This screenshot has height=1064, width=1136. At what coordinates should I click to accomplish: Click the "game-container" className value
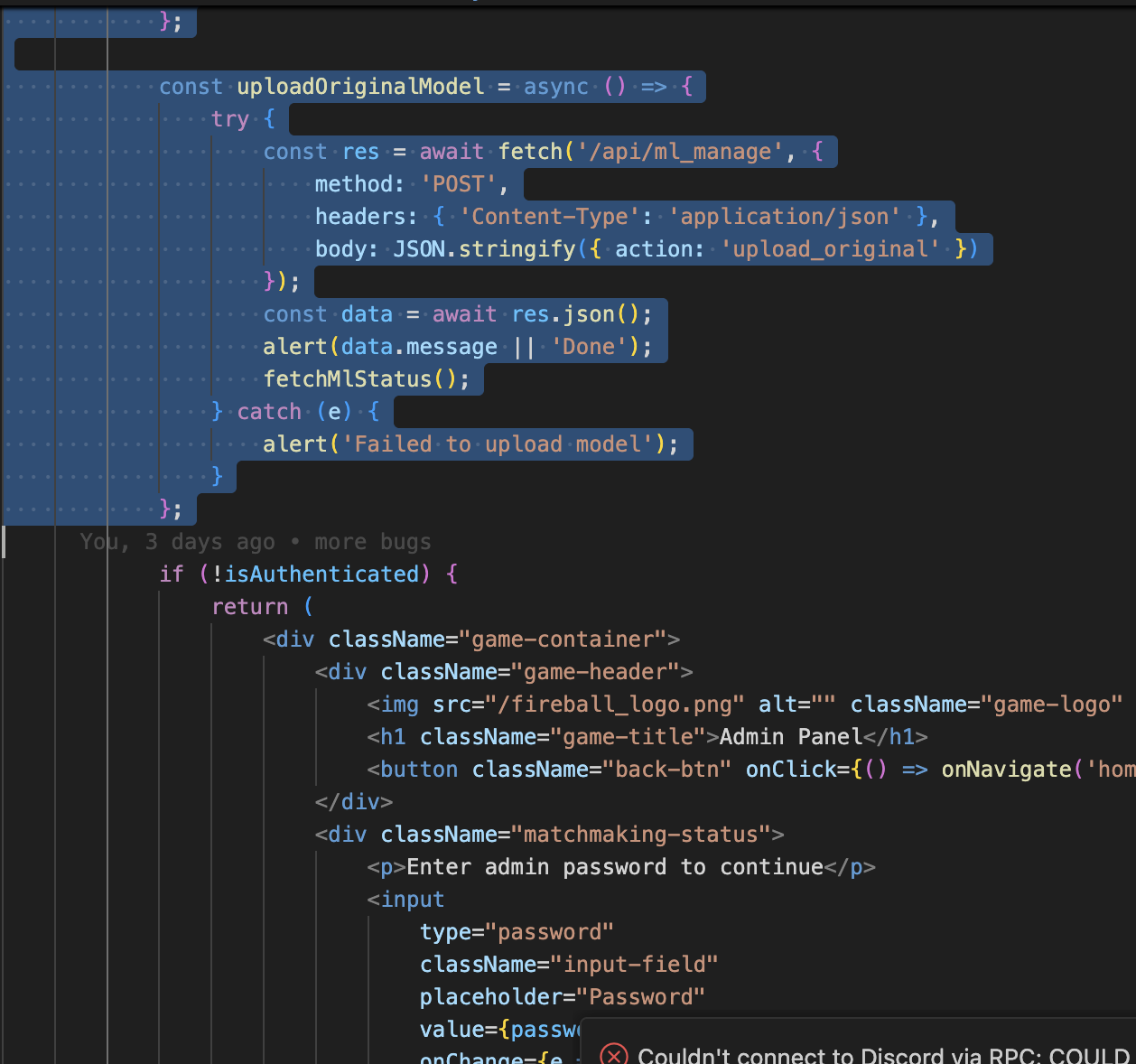(x=563, y=639)
